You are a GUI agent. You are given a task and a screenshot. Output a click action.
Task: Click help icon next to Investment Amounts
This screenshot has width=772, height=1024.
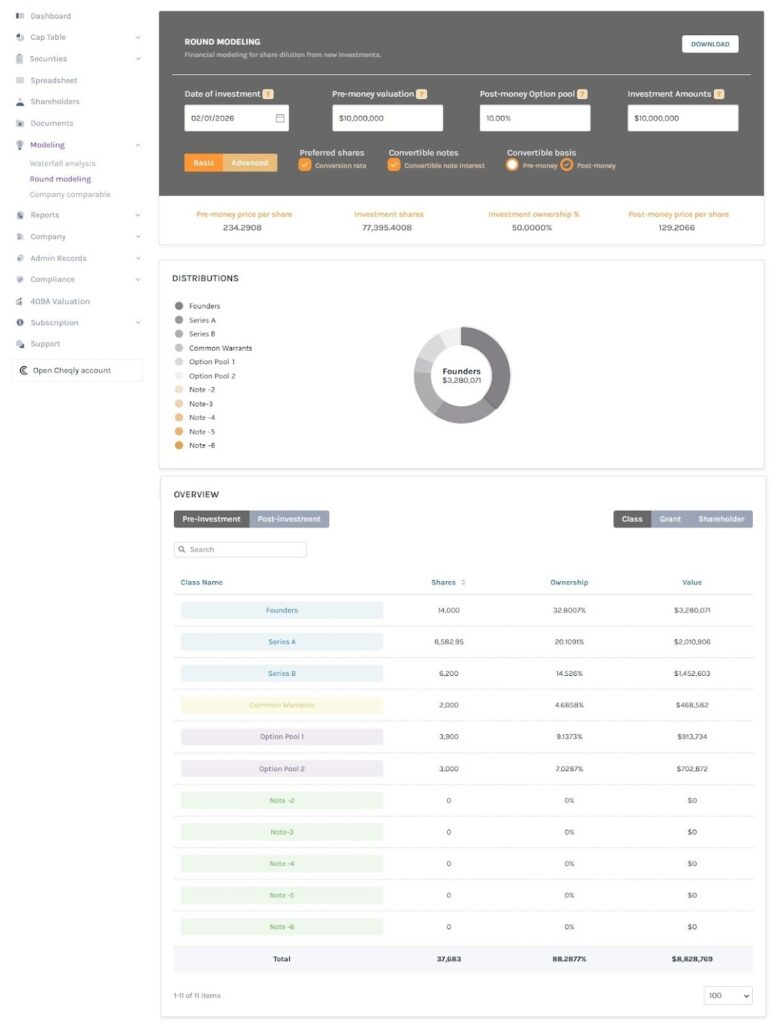pos(718,94)
